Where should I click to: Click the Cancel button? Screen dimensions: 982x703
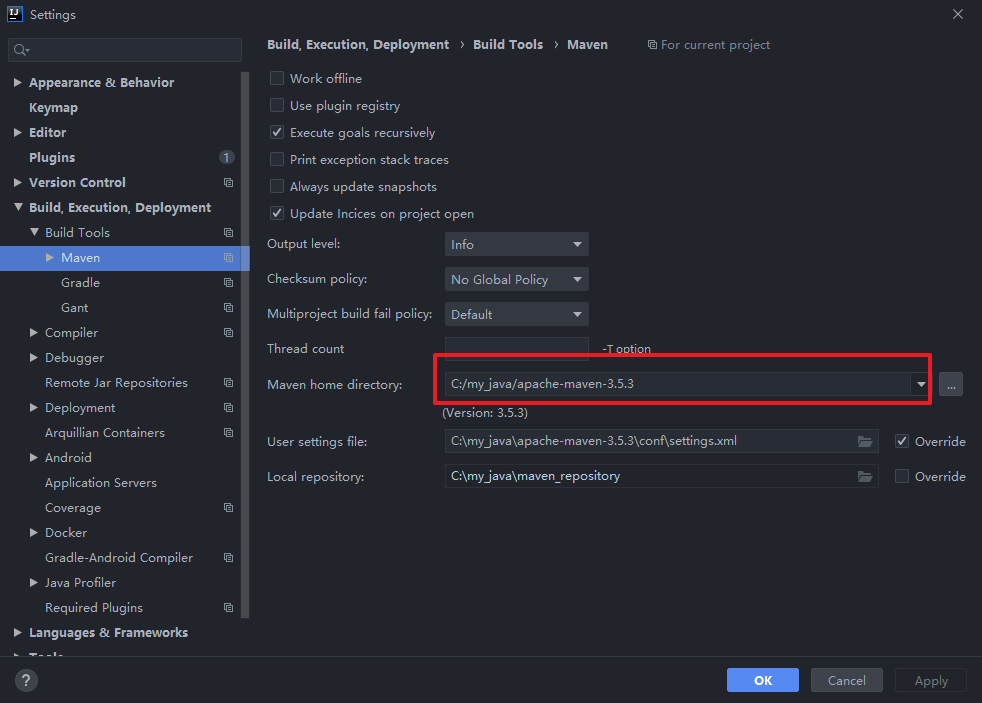(x=847, y=680)
